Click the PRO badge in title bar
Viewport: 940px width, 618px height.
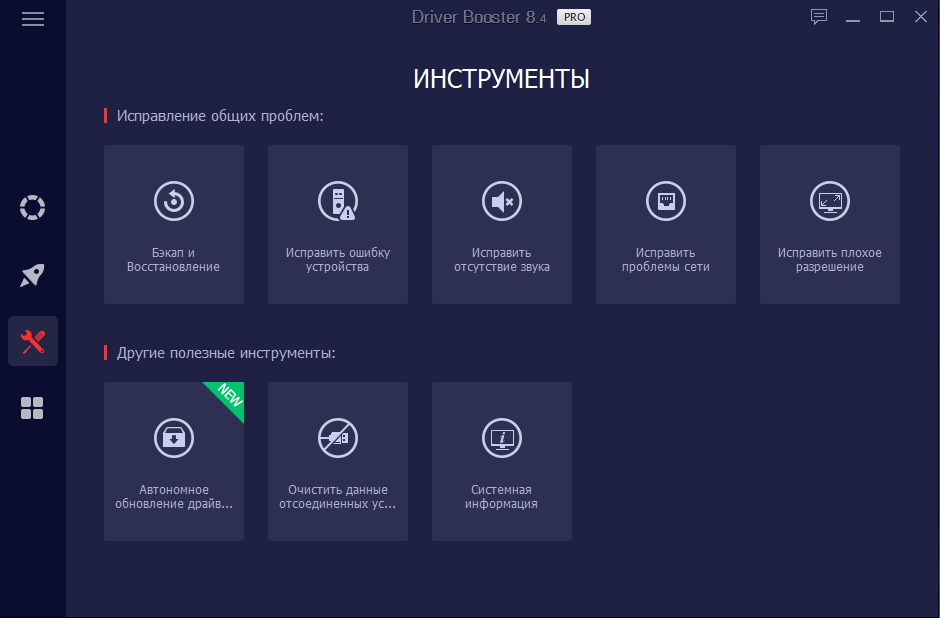573,17
